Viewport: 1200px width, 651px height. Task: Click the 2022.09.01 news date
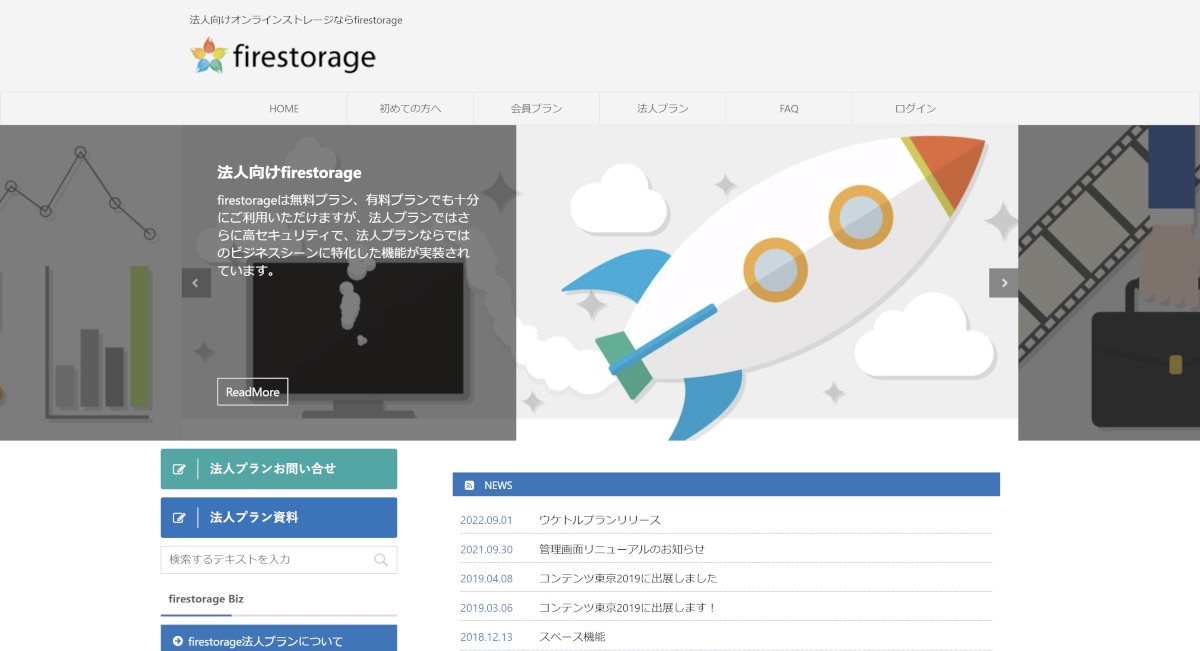[x=486, y=520]
